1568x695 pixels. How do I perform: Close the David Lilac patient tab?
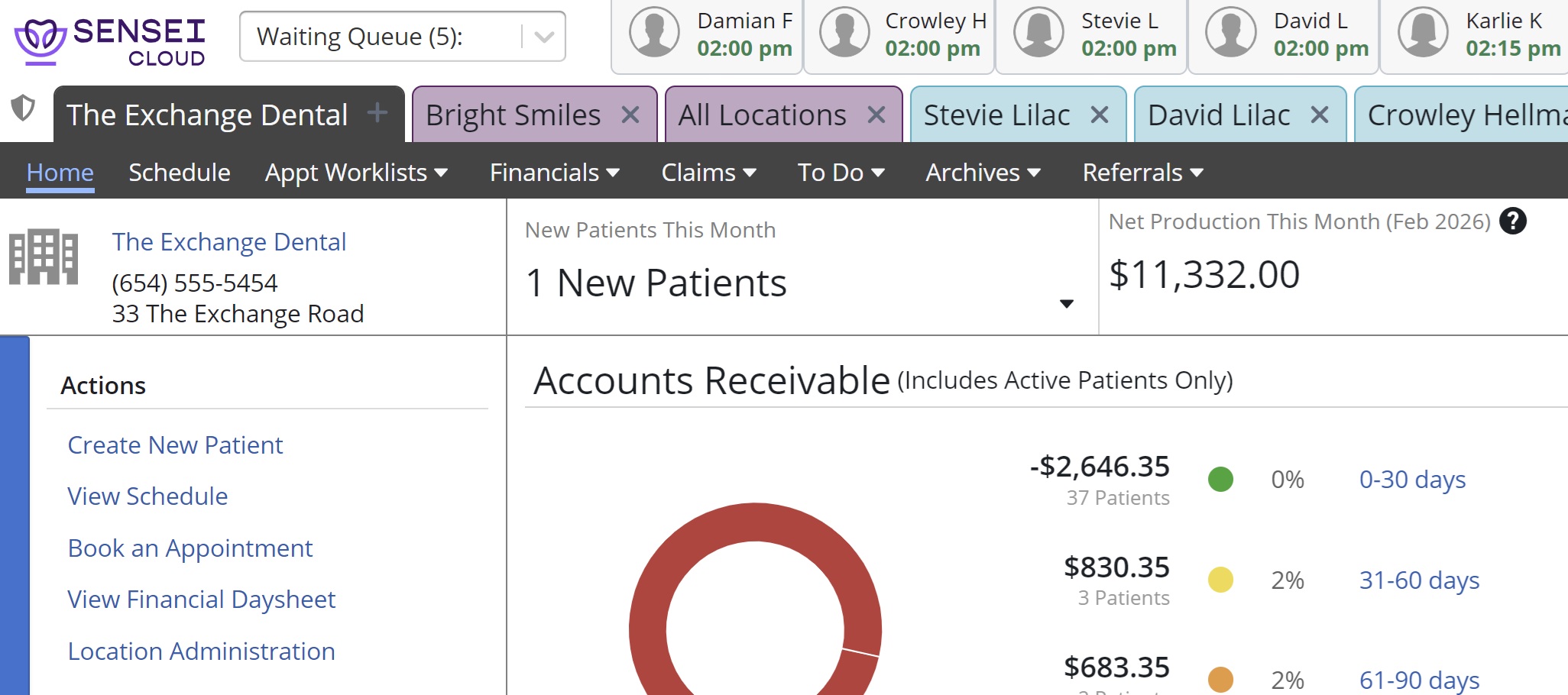(x=1319, y=115)
